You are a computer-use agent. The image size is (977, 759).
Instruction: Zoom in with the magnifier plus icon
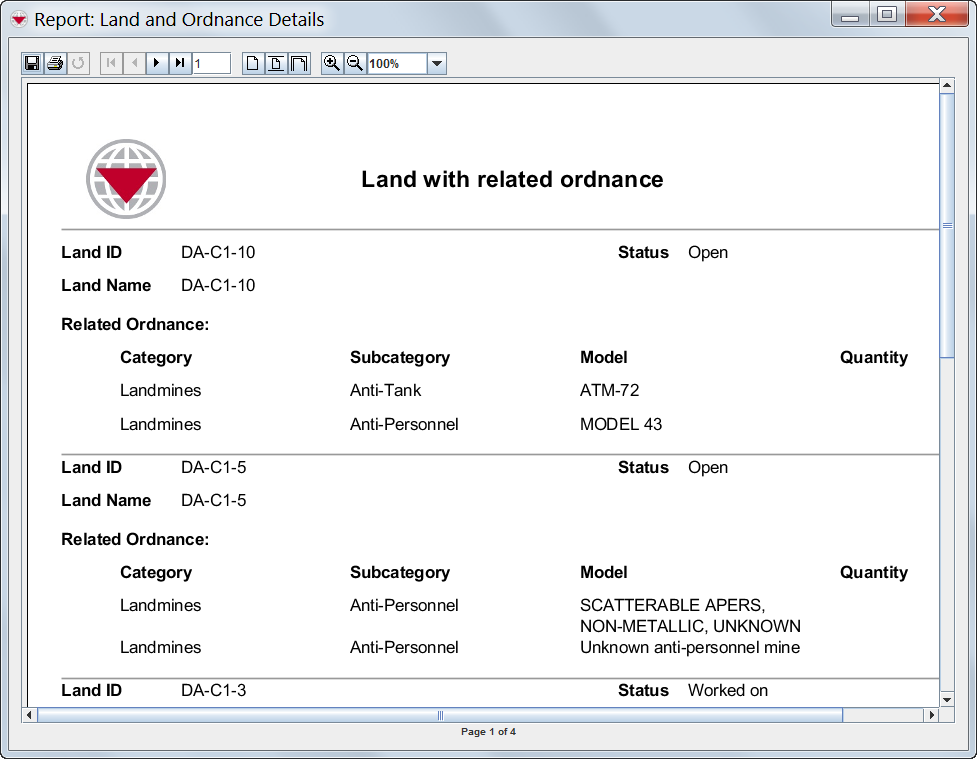click(332, 64)
